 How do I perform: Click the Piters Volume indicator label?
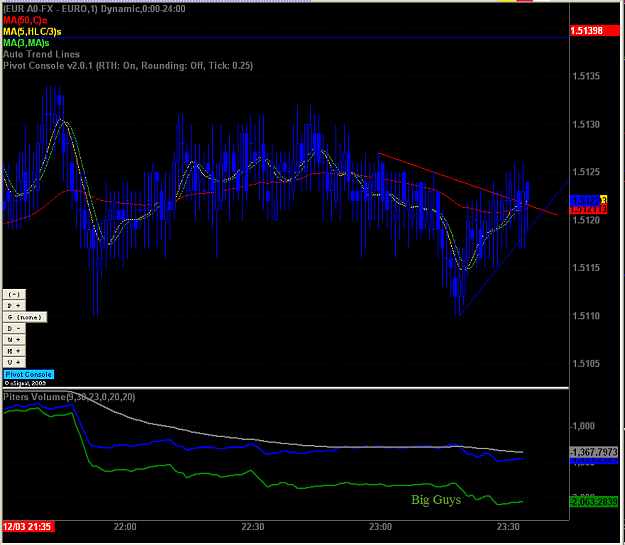tap(69, 397)
